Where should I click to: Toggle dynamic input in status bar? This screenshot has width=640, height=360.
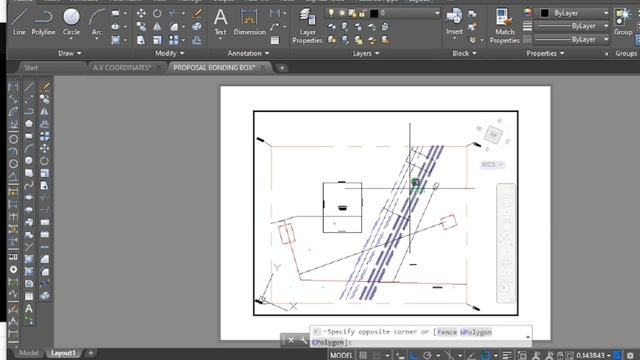(400, 356)
